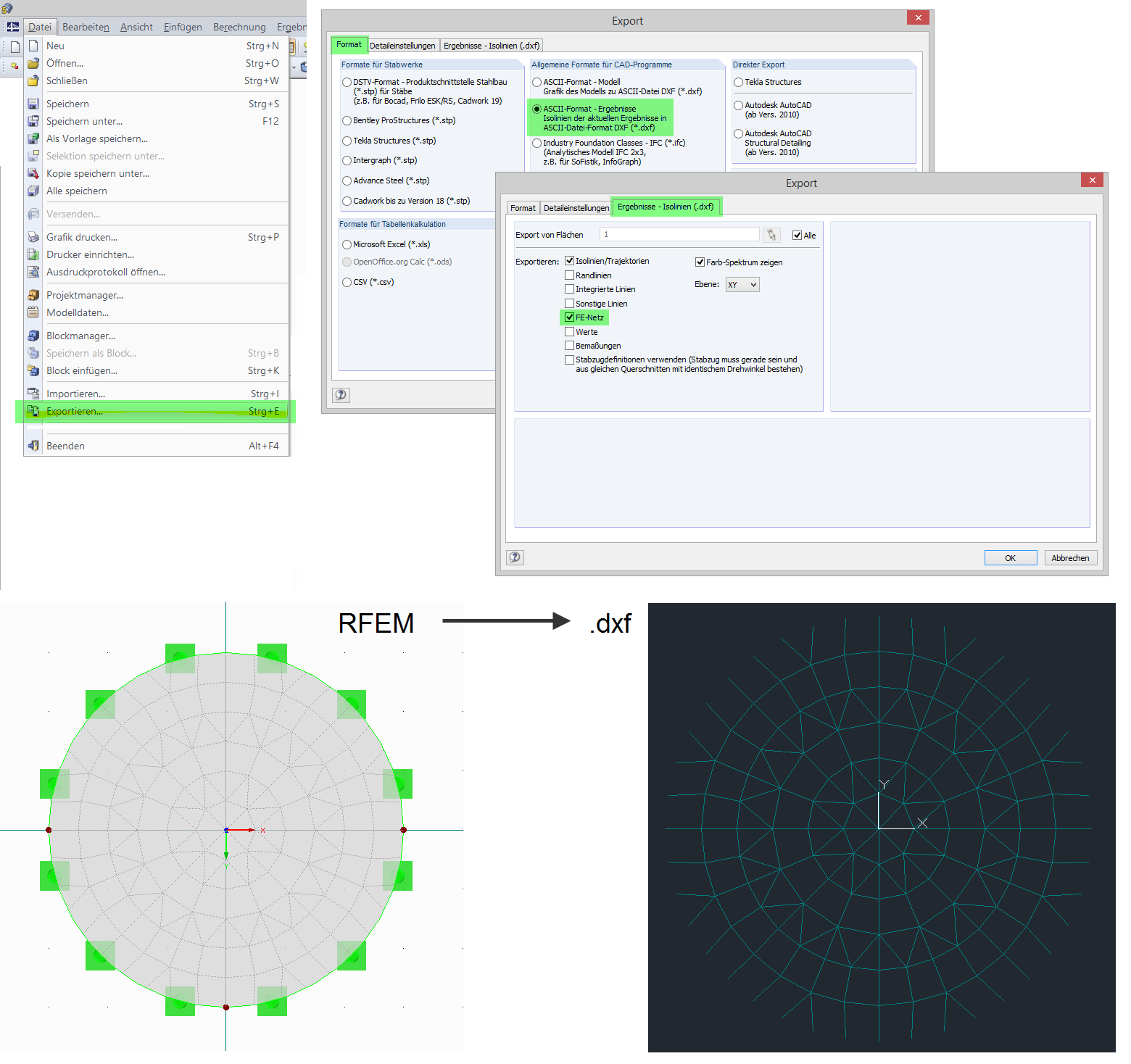Open the Projektmanager via its icon
Image resolution: width=1131 pixels, height=1064 pixels.
tap(33, 295)
